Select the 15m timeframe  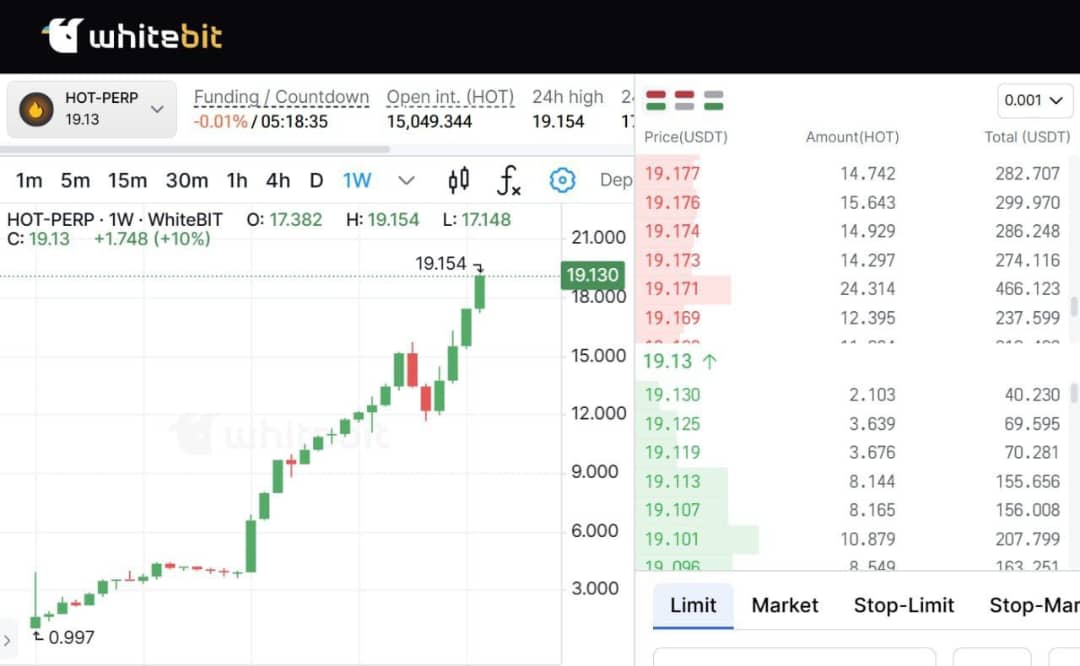127,180
